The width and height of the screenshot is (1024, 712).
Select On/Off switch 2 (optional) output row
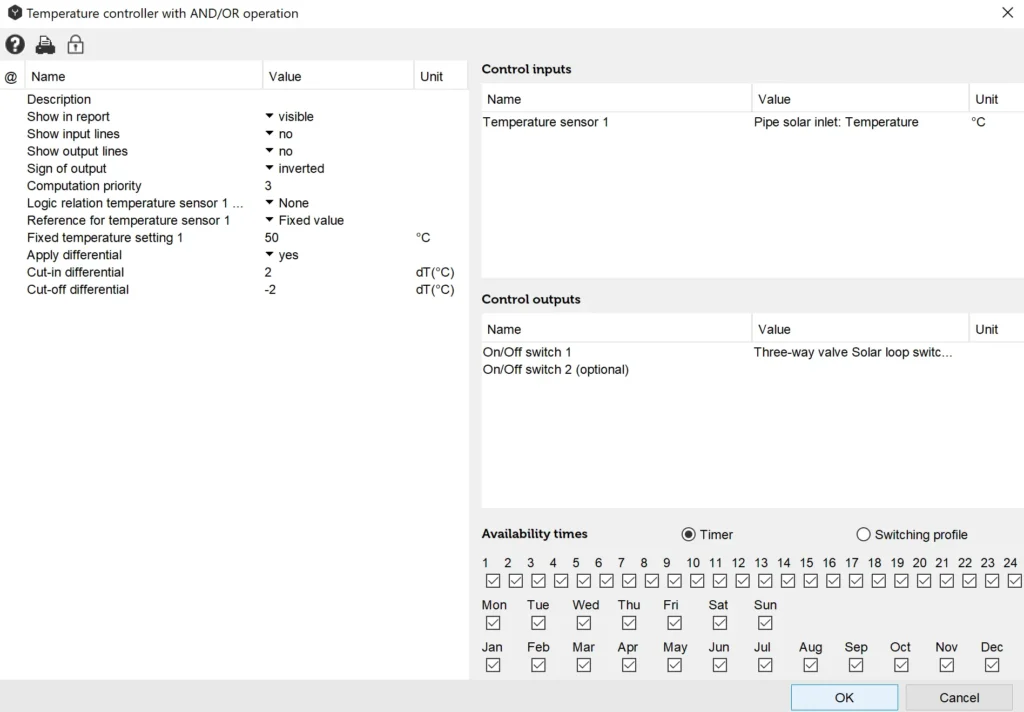pyautogui.click(x=555, y=370)
